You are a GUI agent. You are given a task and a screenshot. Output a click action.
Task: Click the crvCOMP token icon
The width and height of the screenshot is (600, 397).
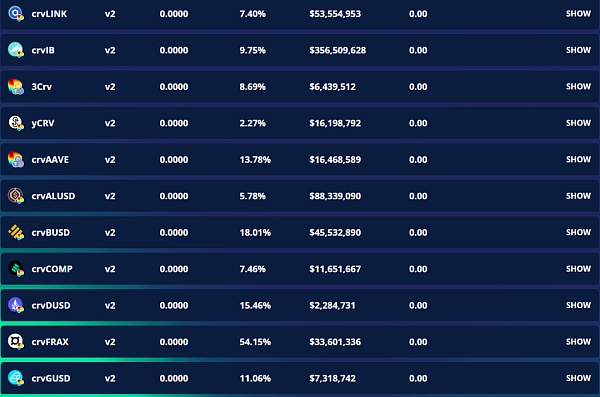click(16, 269)
